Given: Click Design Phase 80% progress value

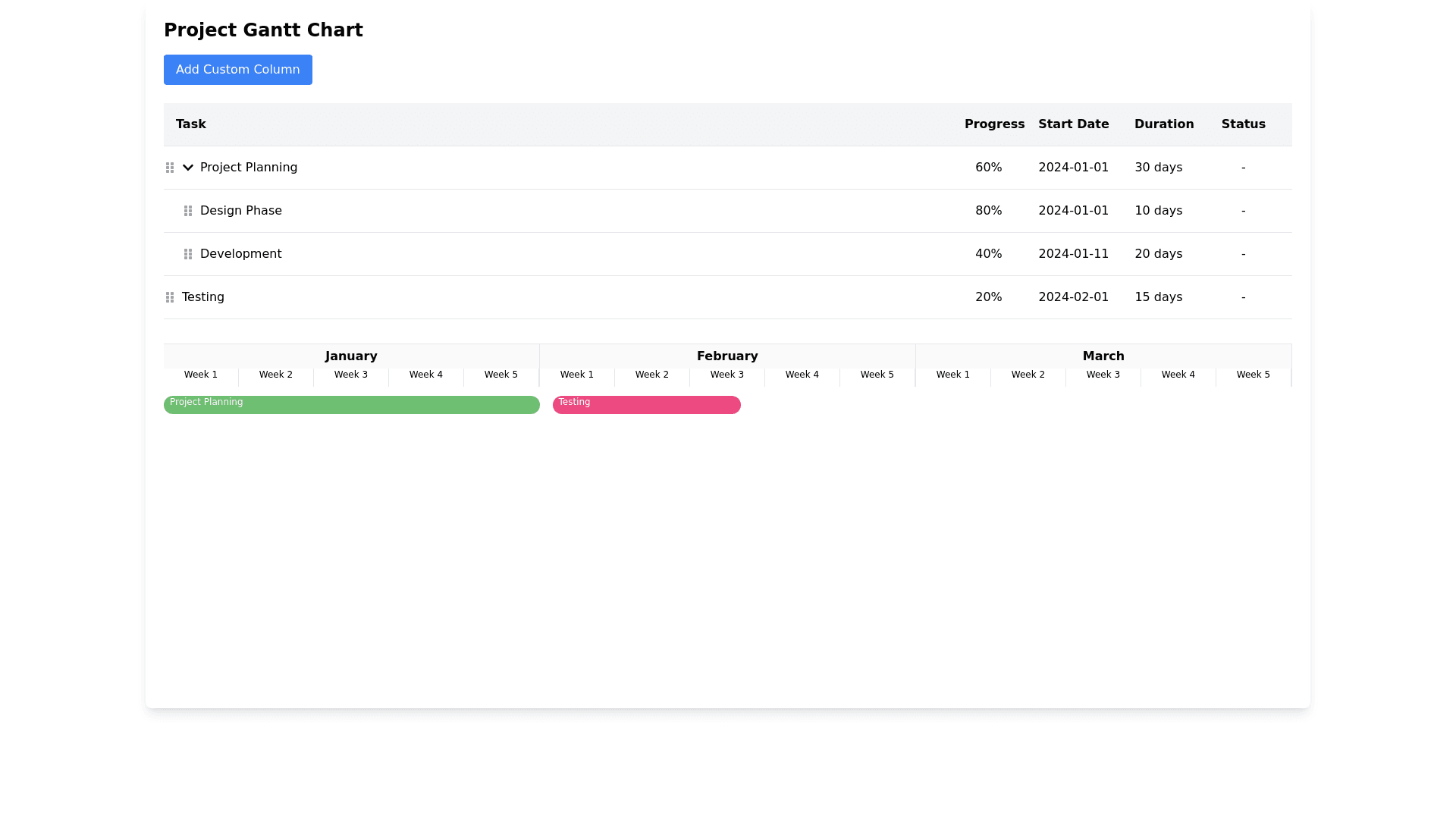Looking at the screenshot, I should tap(988, 211).
